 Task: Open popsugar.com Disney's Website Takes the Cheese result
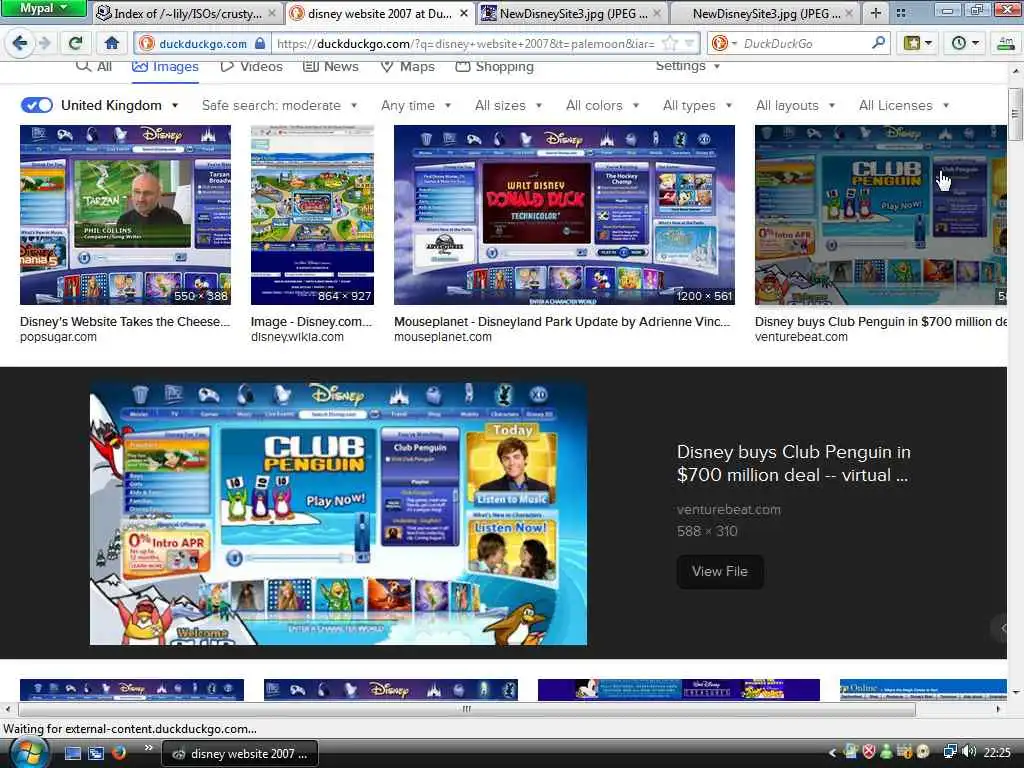pos(125,321)
